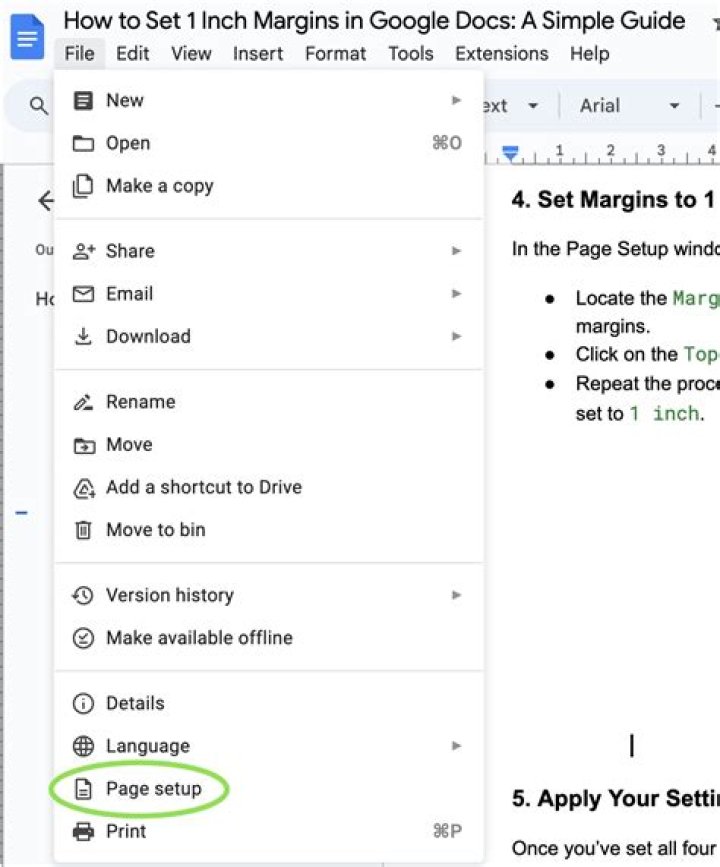This screenshot has width=720, height=867.
Task: Expand the Share submenu arrow
Action: (457, 251)
